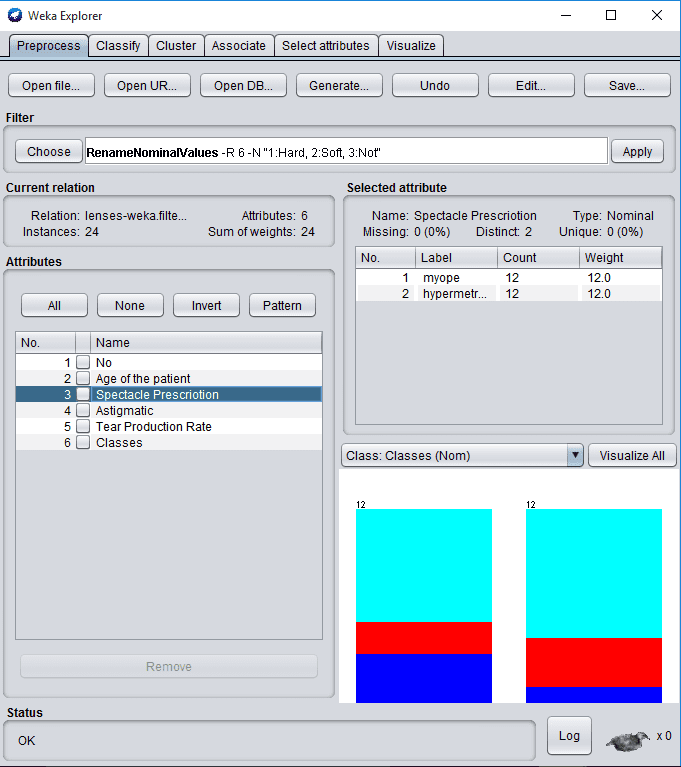The width and height of the screenshot is (681, 767).
Task: Tick the checkbox for attribute No
Action: 83,362
